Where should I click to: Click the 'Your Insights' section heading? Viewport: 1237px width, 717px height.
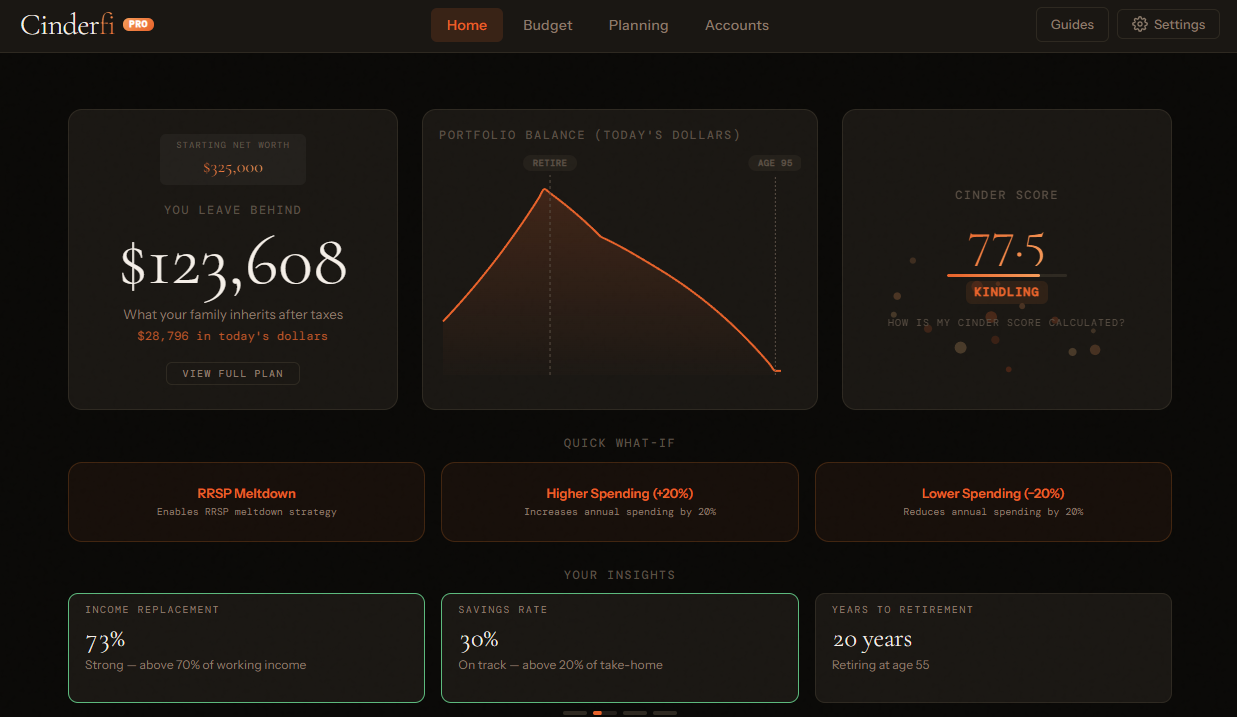click(x=619, y=575)
